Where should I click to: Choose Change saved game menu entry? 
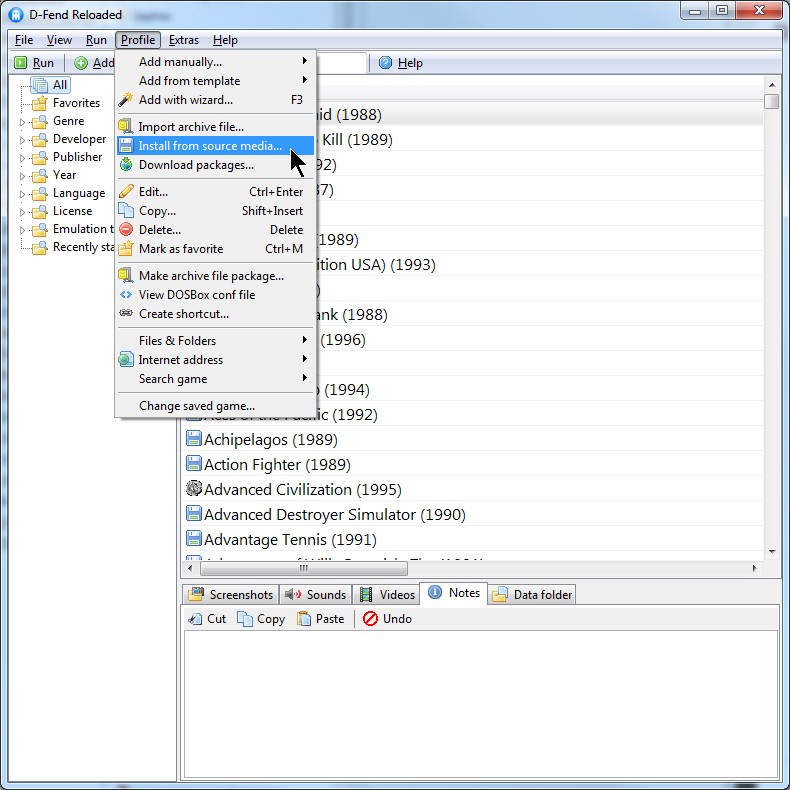click(x=216, y=406)
